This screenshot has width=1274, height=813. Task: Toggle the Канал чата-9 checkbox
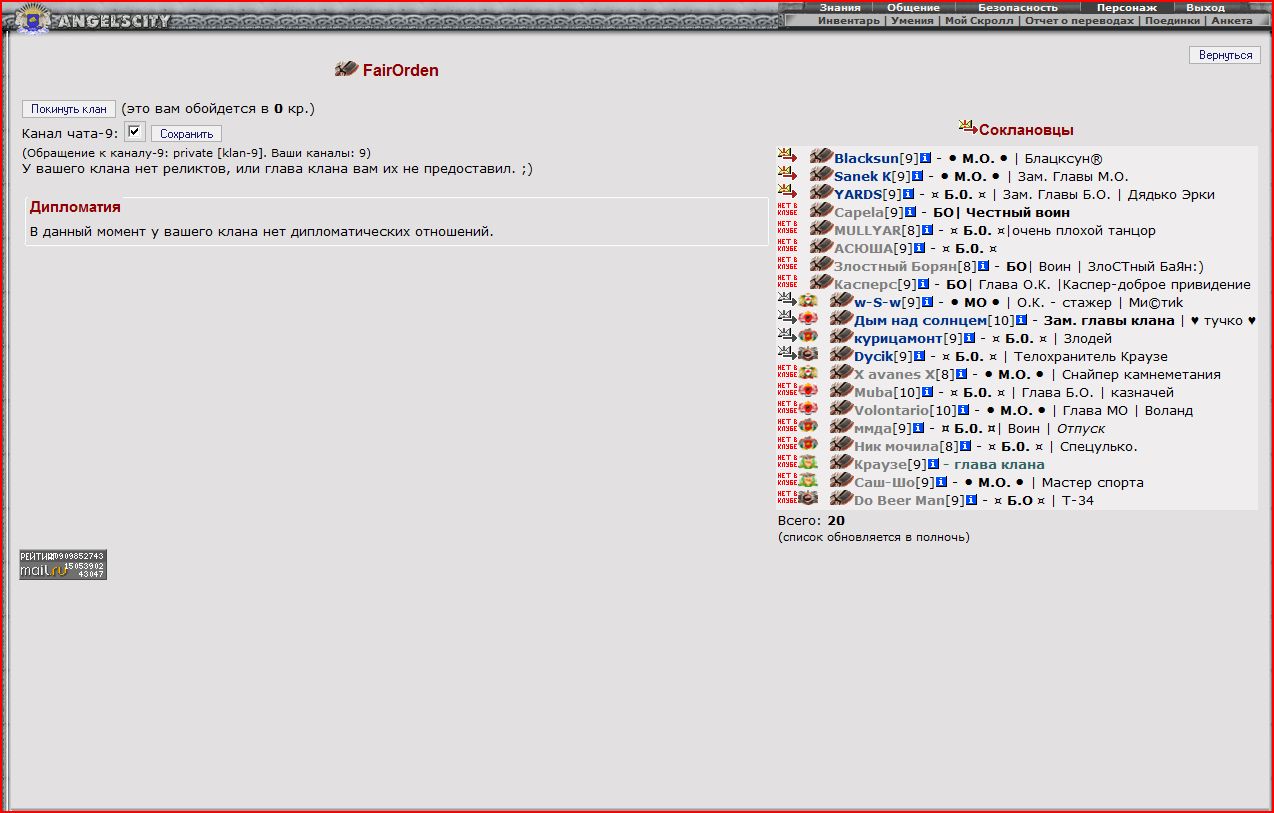[x=135, y=131]
